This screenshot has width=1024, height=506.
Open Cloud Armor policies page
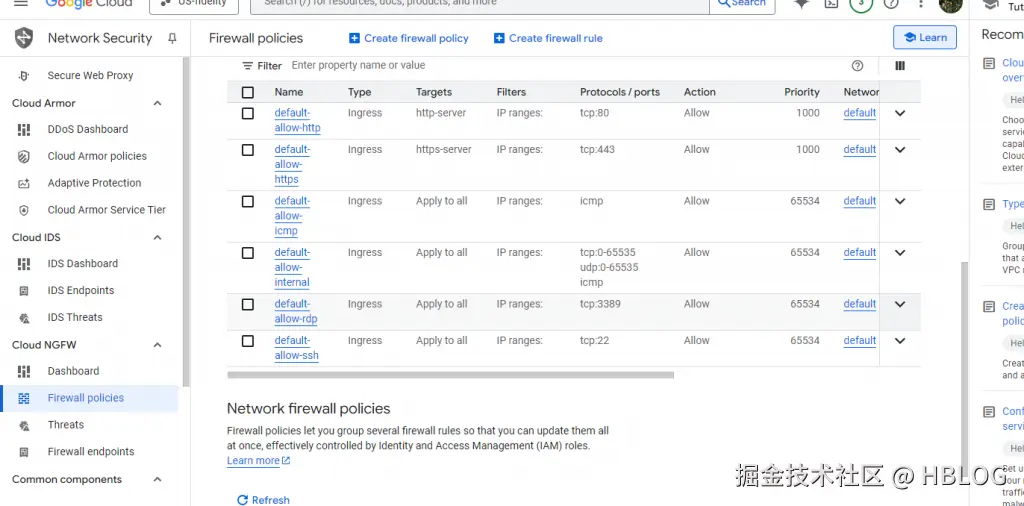click(97, 157)
